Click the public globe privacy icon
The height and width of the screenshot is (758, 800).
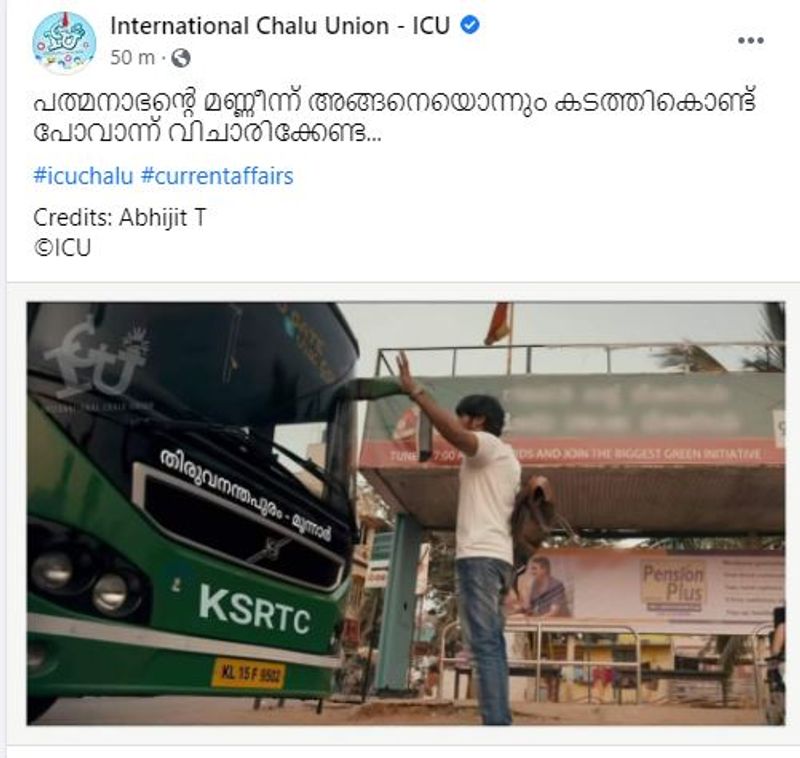pos(181,58)
